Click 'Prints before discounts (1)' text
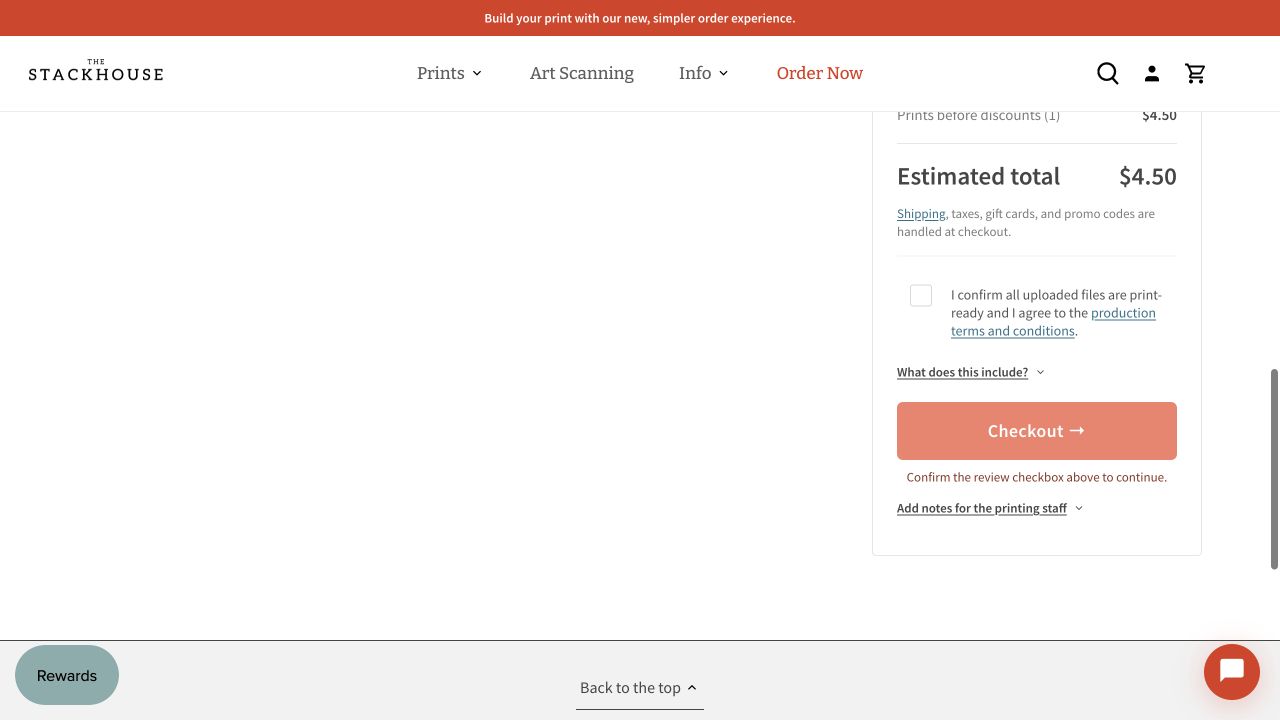Viewport: 1280px width, 720px height. (978, 115)
